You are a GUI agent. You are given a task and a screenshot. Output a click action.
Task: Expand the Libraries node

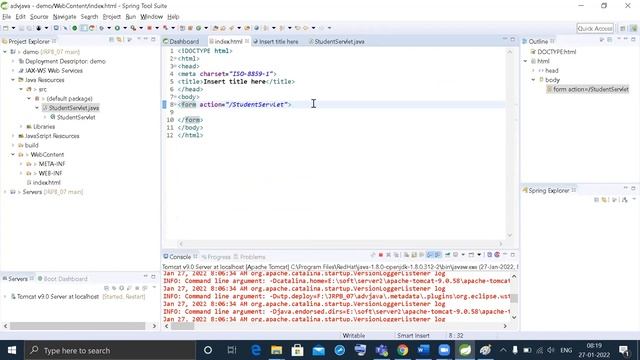(21, 127)
